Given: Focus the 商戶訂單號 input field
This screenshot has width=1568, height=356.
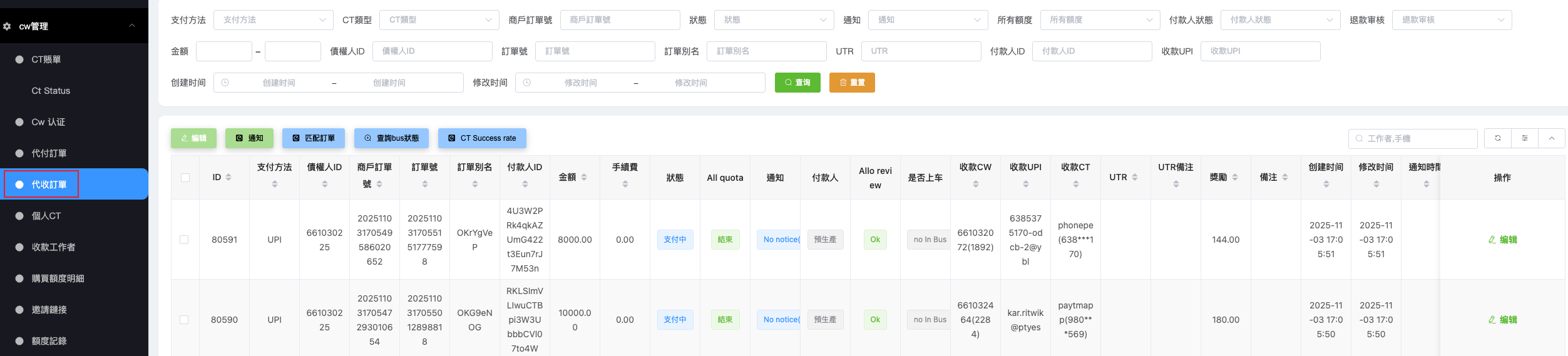Looking at the screenshot, I should coord(619,20).
